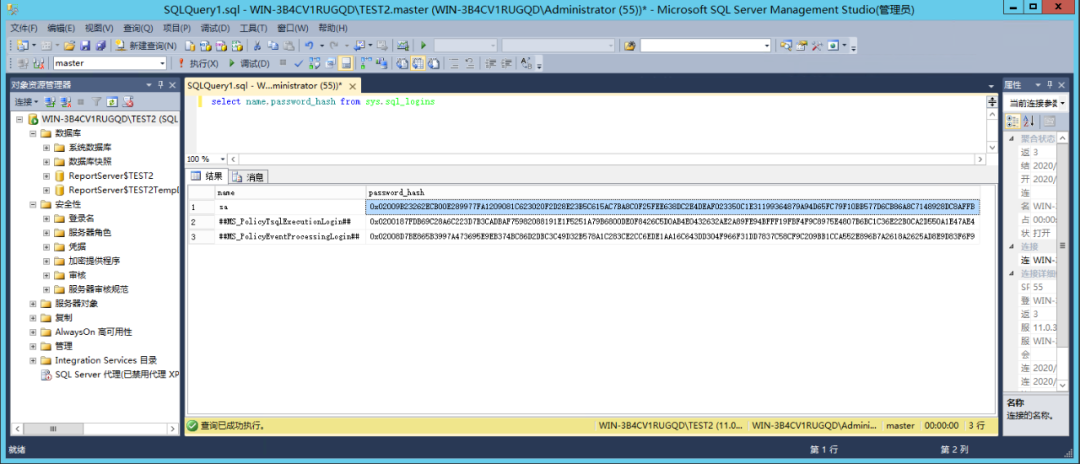Image resolution: width=1080 pixels, height=464 pixels.
Task: Click the ##MS_PolicyTsqlExecutionLogin## cell
Action: pyautogui.click(x=289, y=222)
